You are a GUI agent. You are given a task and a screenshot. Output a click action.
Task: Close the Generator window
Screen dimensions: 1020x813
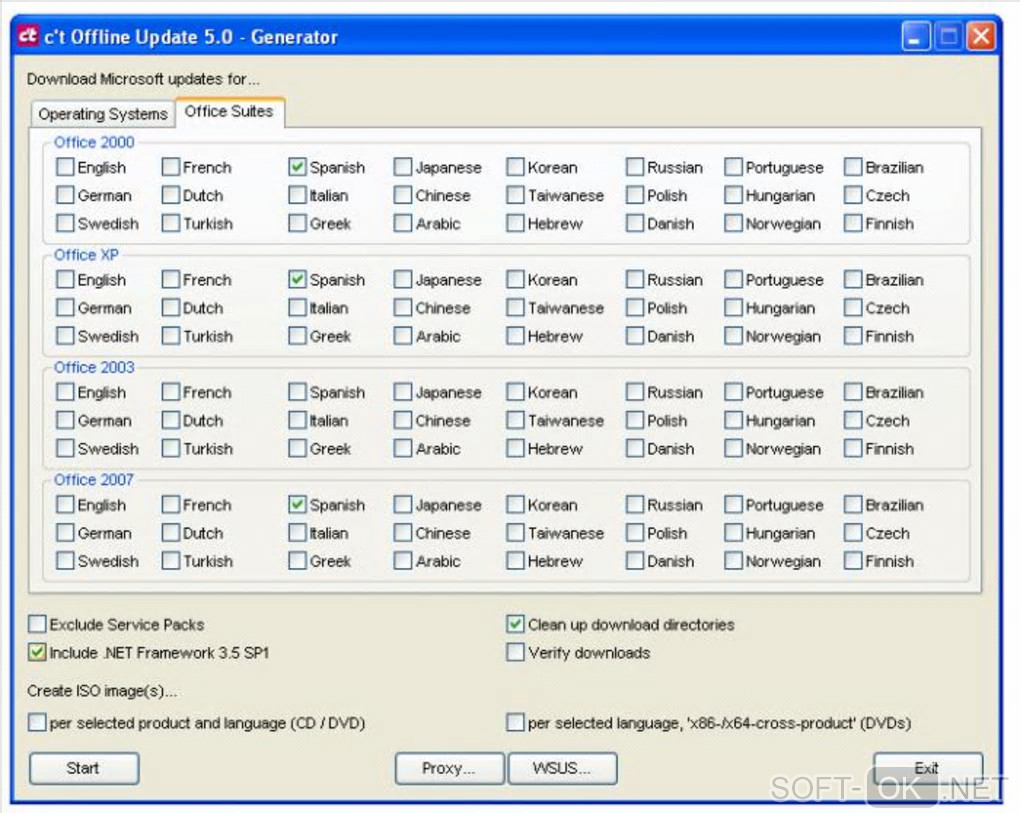tap(981, 36)
